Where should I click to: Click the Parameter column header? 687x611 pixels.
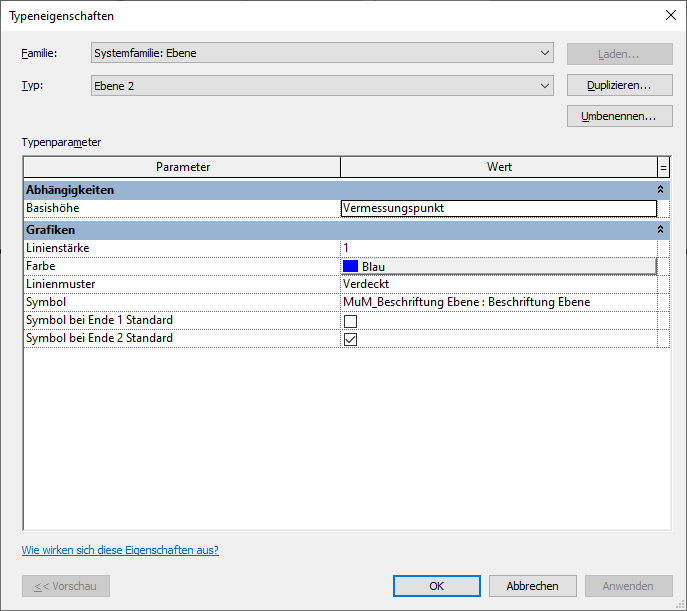(182, 167)
